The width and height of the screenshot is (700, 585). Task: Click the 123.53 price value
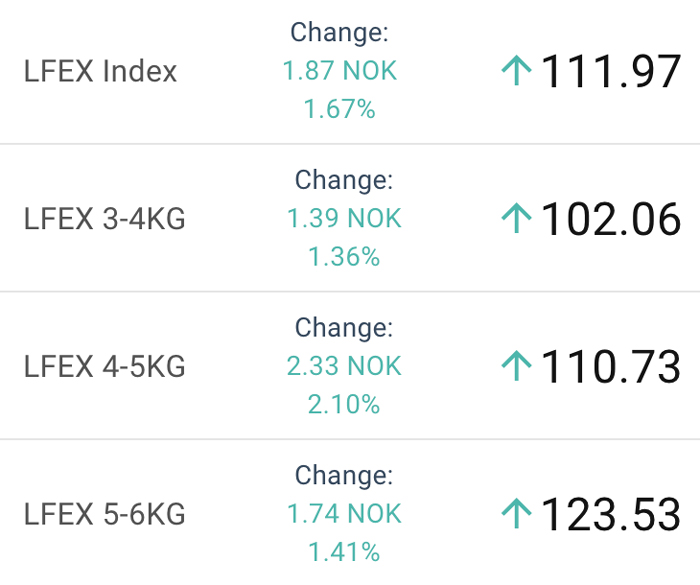point(611,514)
